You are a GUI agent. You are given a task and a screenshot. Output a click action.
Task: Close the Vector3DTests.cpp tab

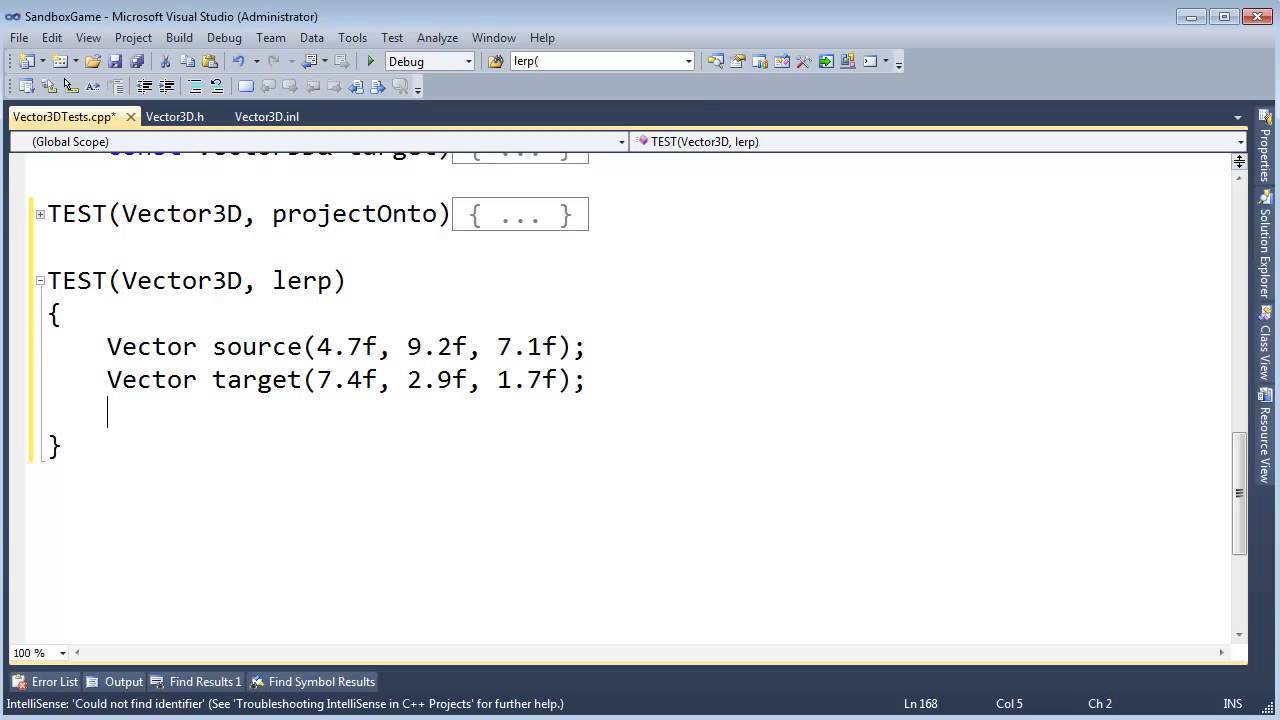point(130,117)
